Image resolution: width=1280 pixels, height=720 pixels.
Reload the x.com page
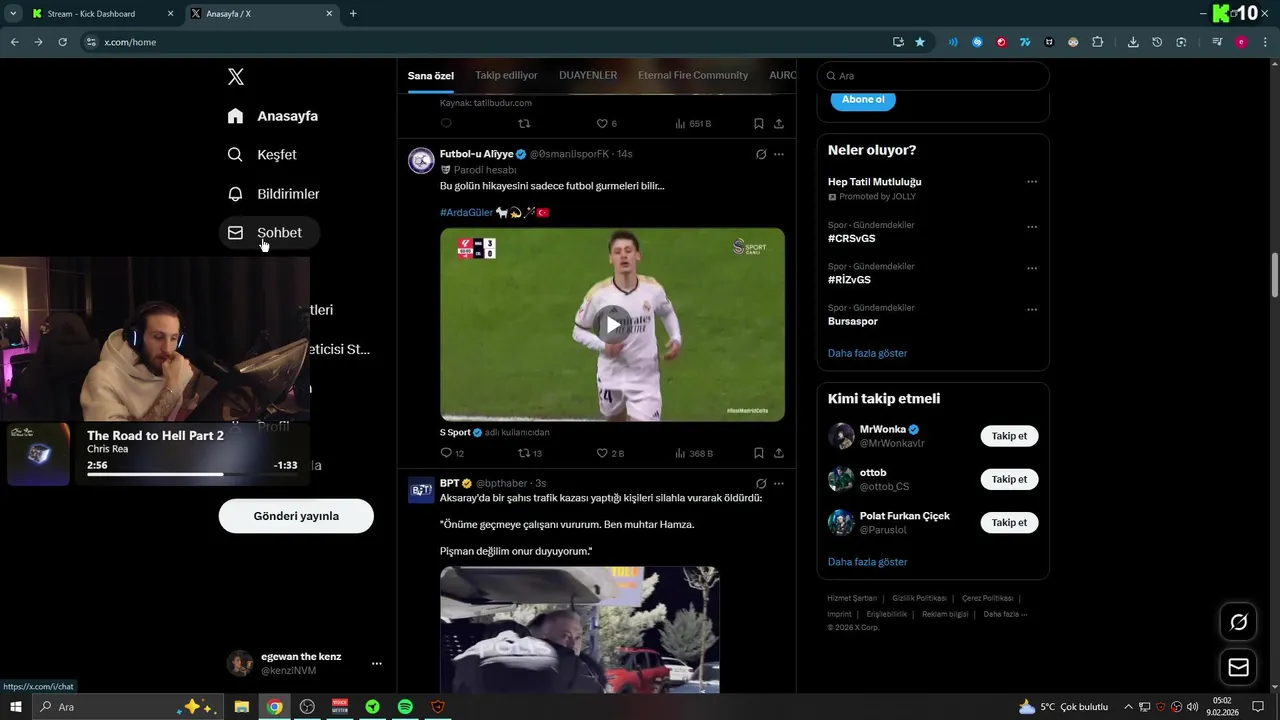click(x=62, y=42)
